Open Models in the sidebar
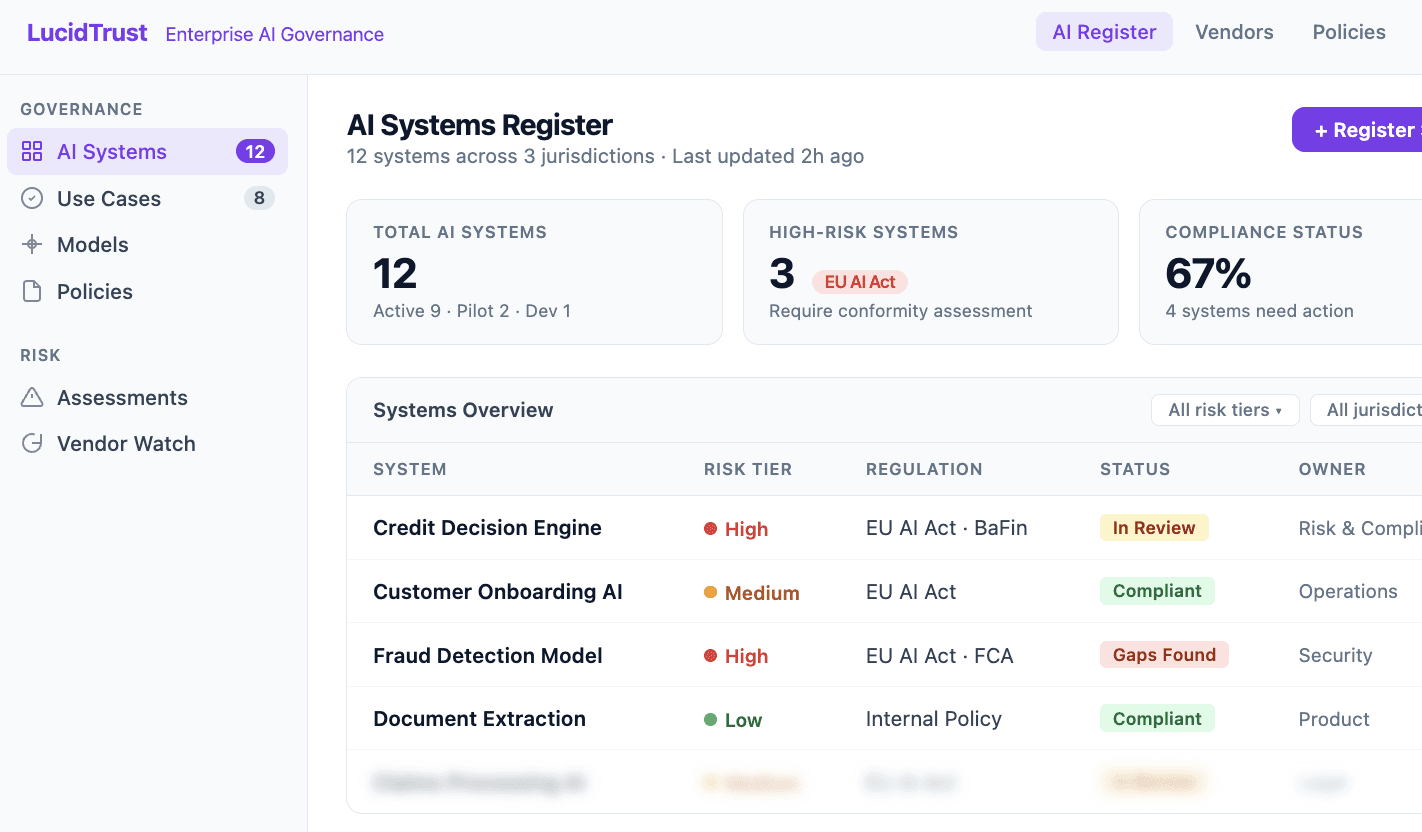The image size is (1422, 832). 147,245
